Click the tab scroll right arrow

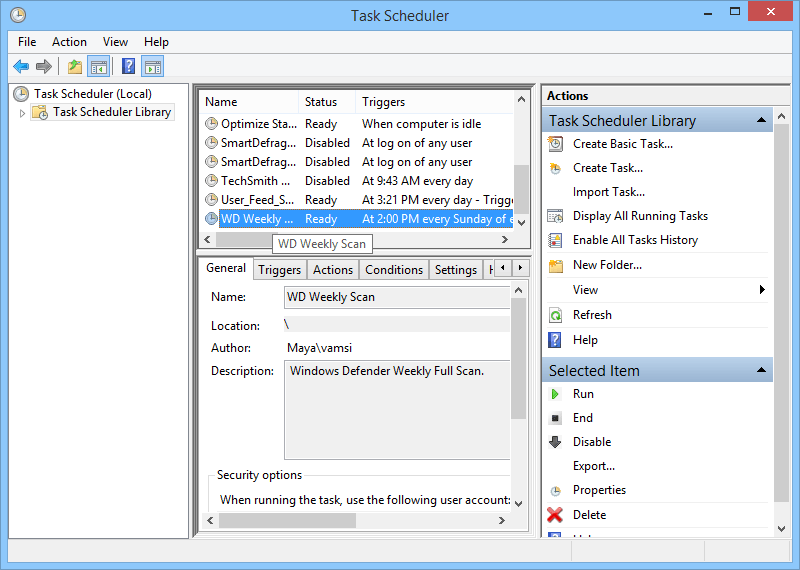[x=520, y=268]
